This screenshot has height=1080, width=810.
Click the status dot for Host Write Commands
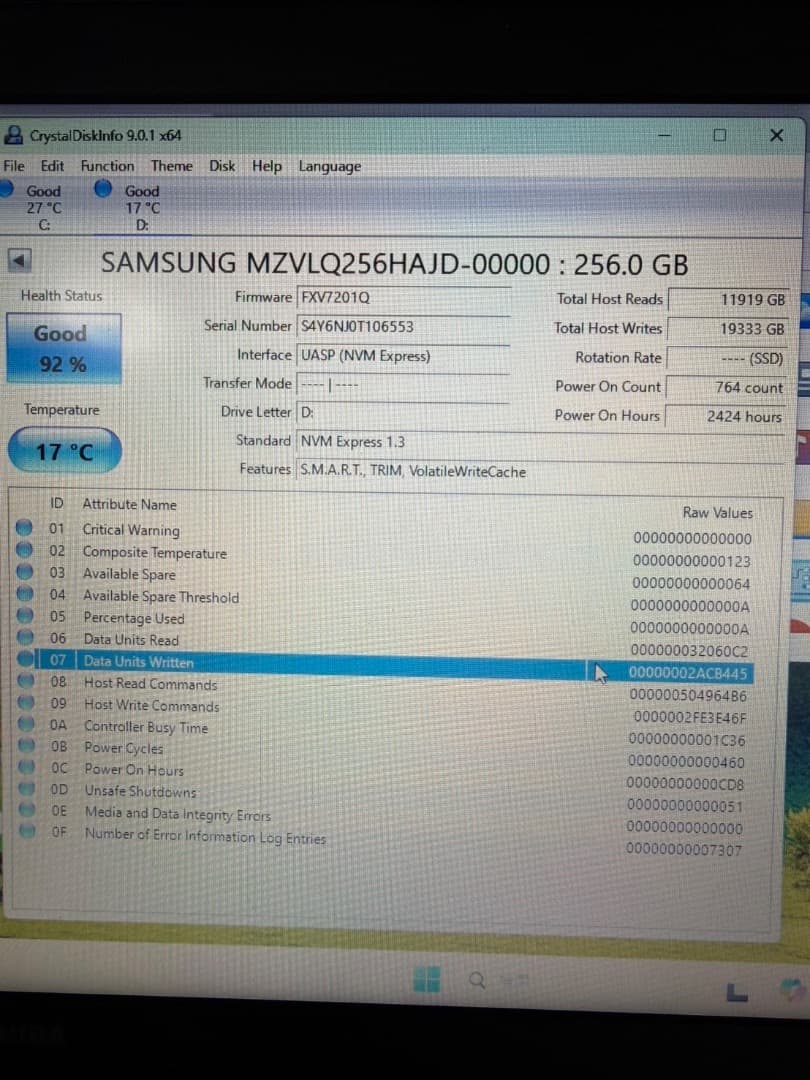coord(26,703)
